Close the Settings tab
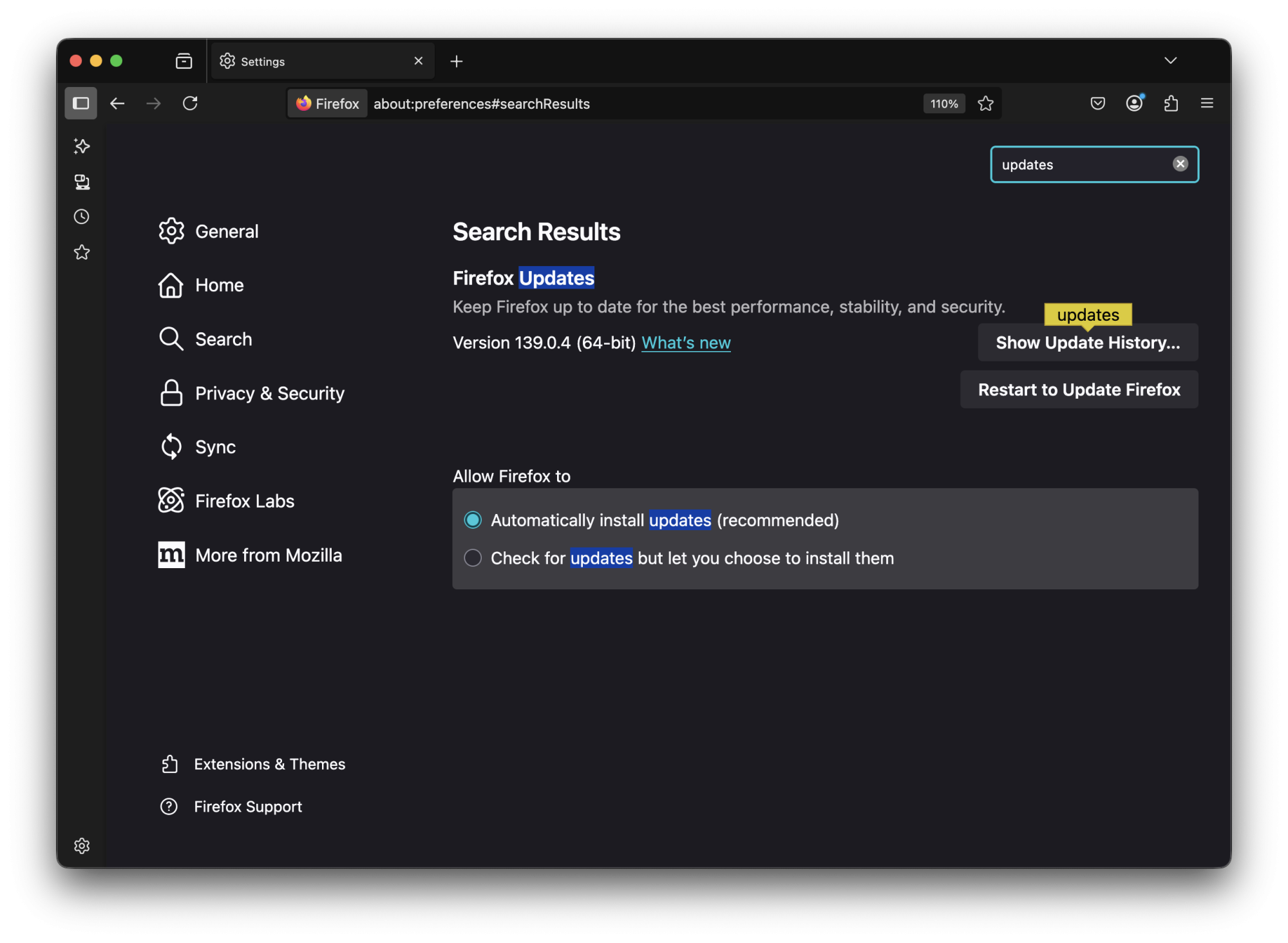The width and height of the screenshot is (1288, 943). click(419, 61)
